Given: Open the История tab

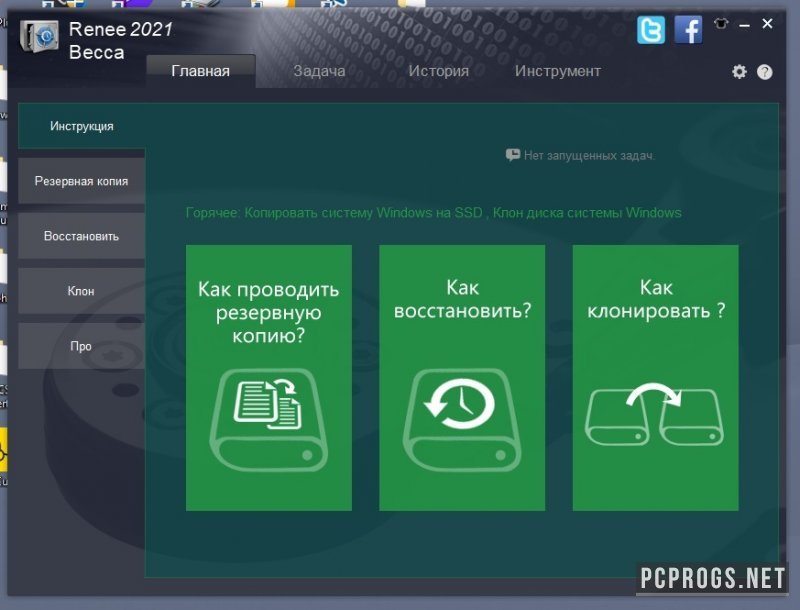Looking at the screenshot, I should coord(438,71).
